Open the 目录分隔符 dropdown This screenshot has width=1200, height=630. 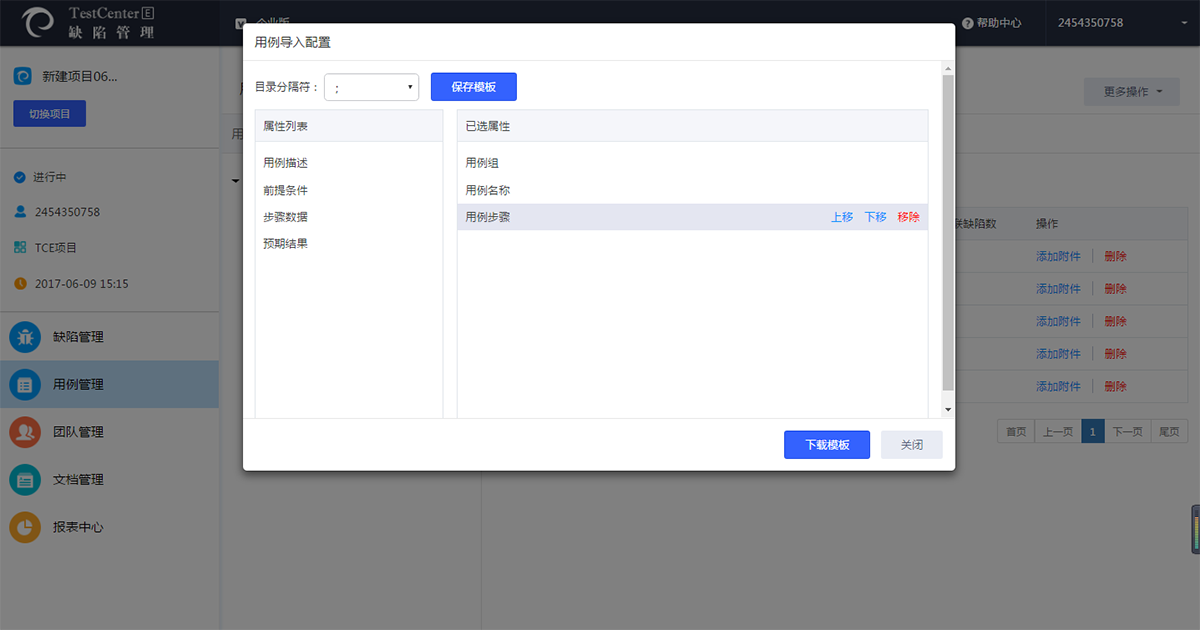coord(371,87)
